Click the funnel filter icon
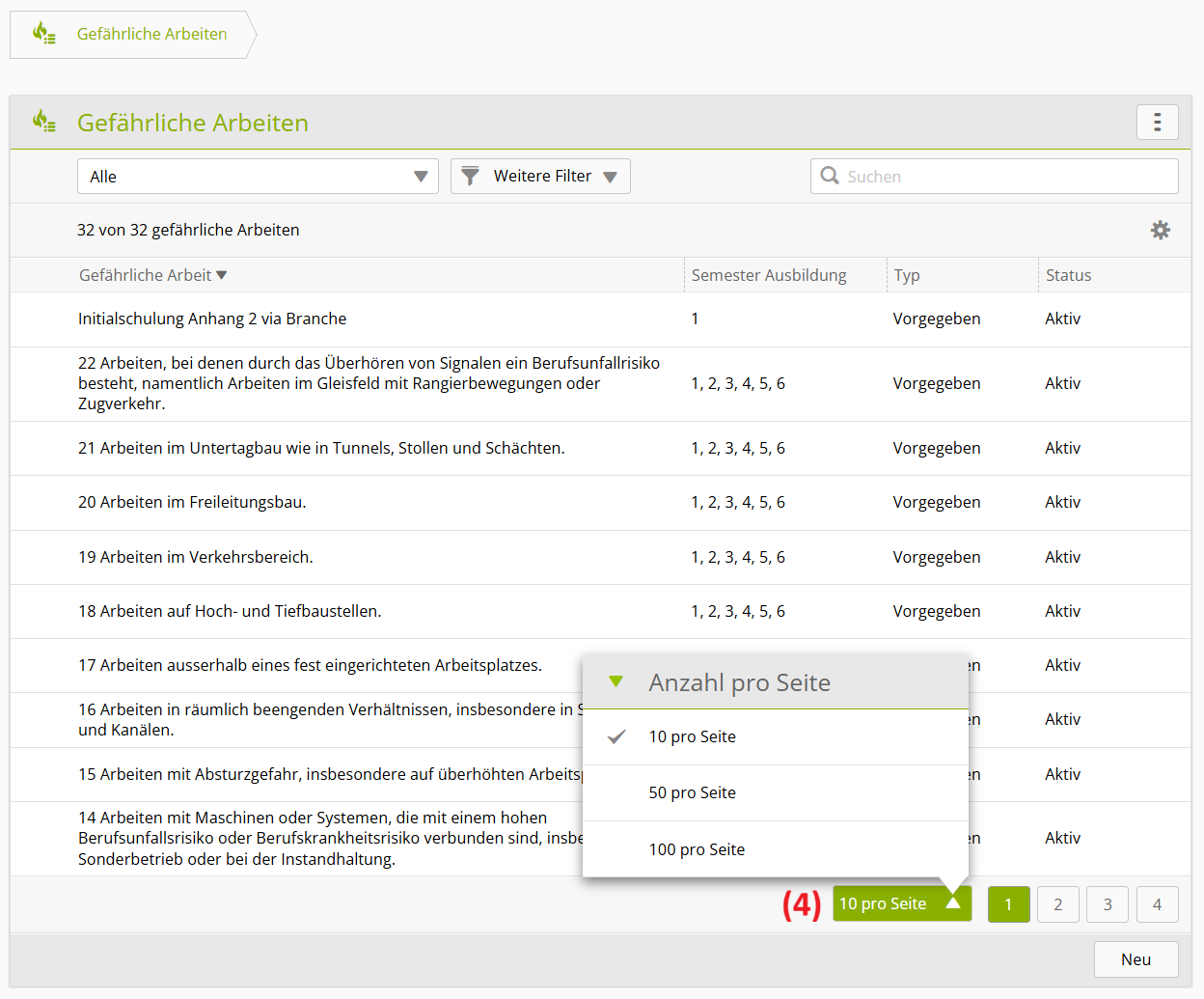Image resolution: width=1204 pixels, height=999 pixels. click(470, 176)
